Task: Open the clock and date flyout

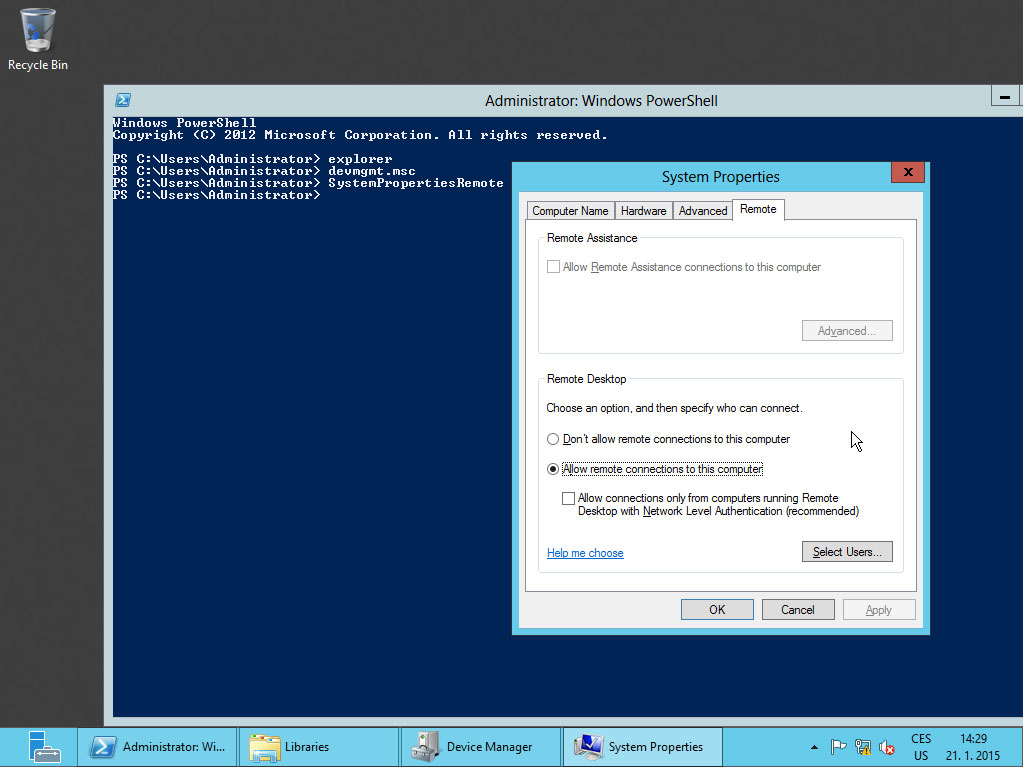Action: coord(971,747)
